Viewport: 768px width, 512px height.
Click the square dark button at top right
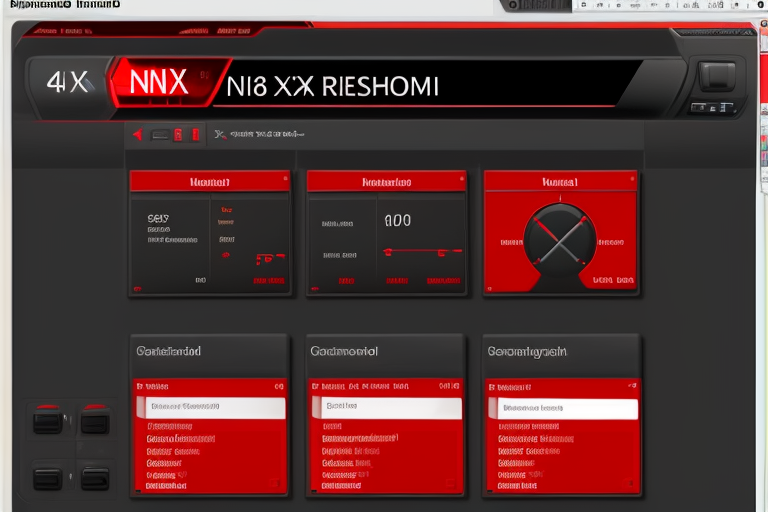pyautogui.click(x=715, y=78)
